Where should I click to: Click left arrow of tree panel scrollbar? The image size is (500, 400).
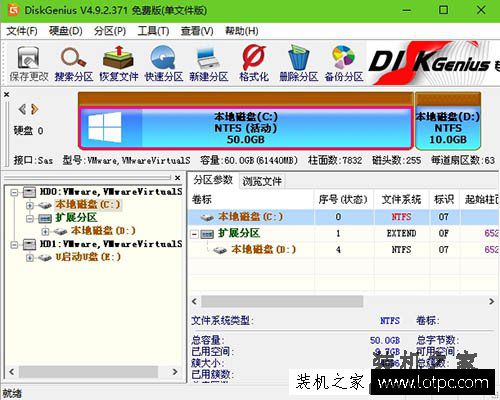12,372
